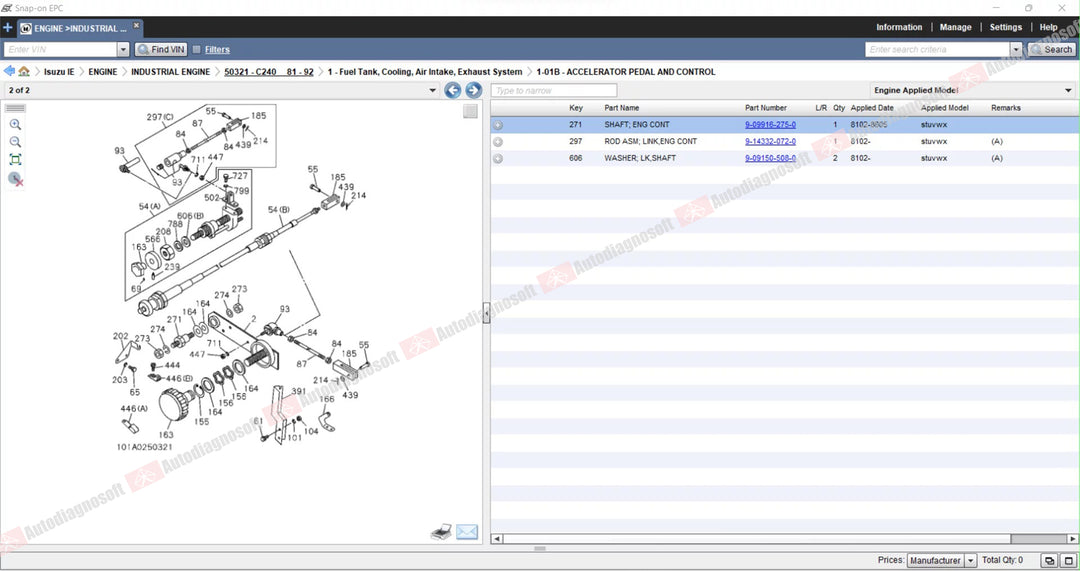Focus the Enter VIN input field
This screenshot has width=1080, height=571.
(x=61, y=50)
